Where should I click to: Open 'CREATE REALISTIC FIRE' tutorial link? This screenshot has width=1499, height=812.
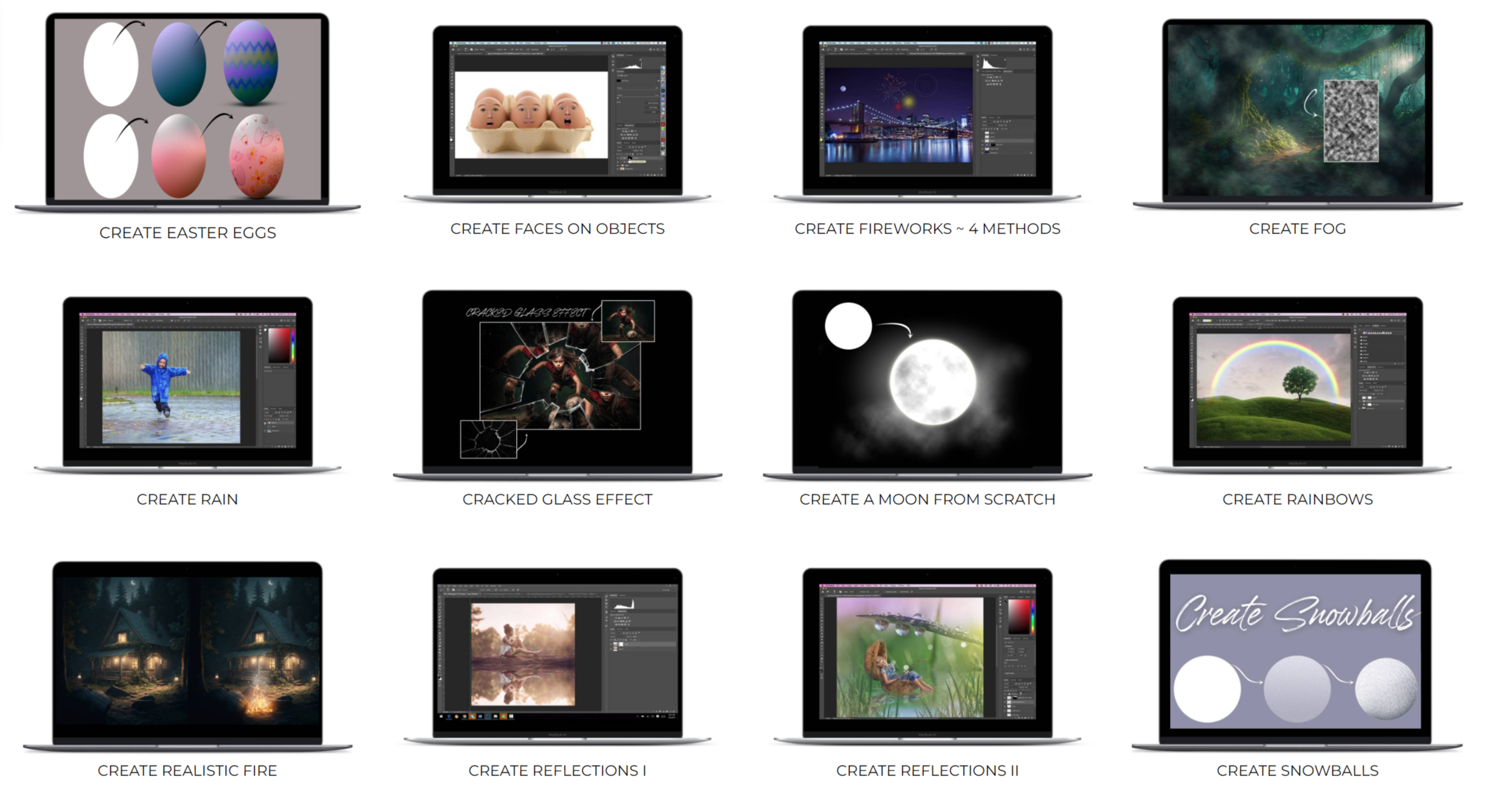click(x=187, y=771)
